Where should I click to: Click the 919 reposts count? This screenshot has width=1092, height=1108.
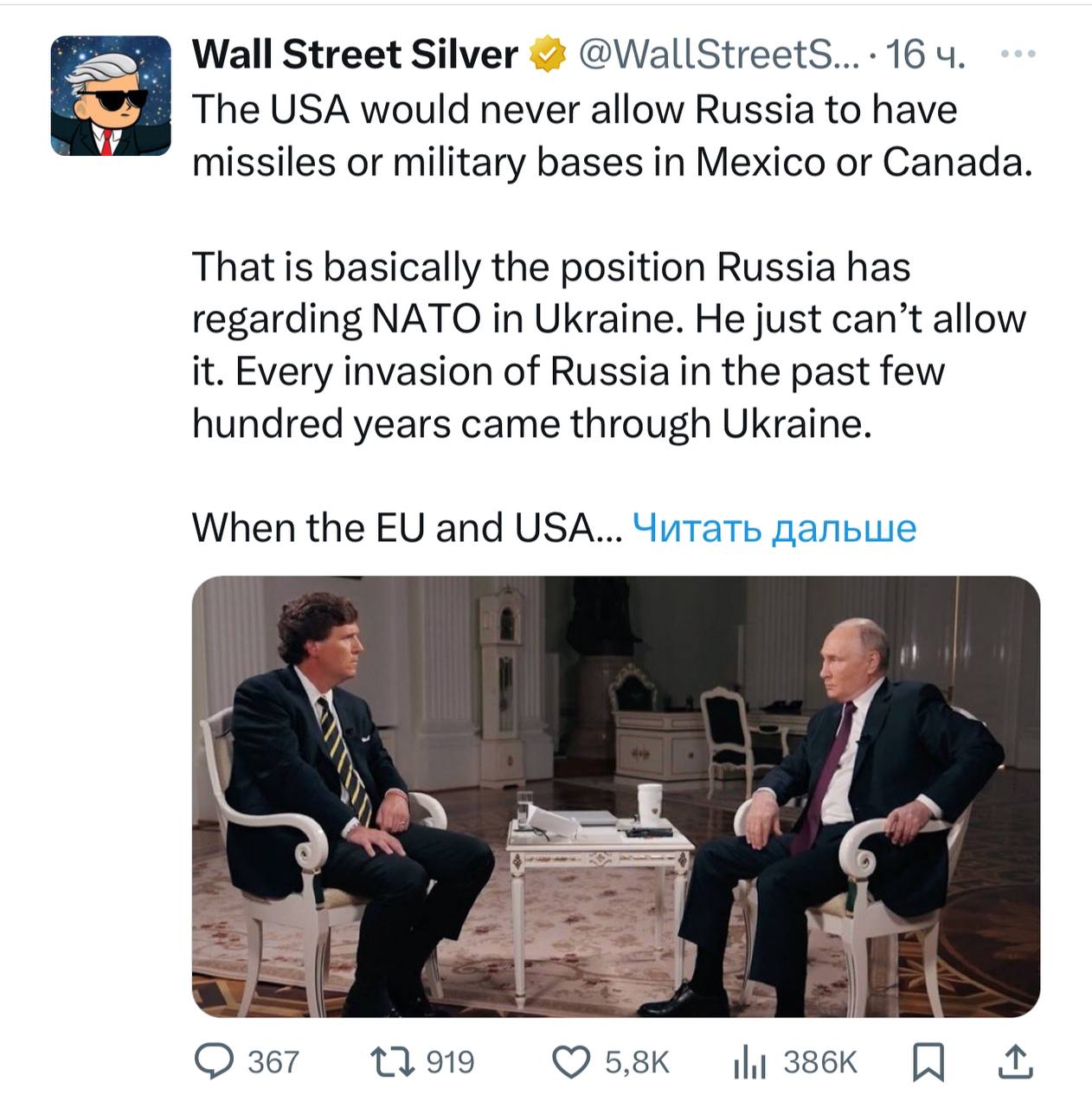point(450,1061)
